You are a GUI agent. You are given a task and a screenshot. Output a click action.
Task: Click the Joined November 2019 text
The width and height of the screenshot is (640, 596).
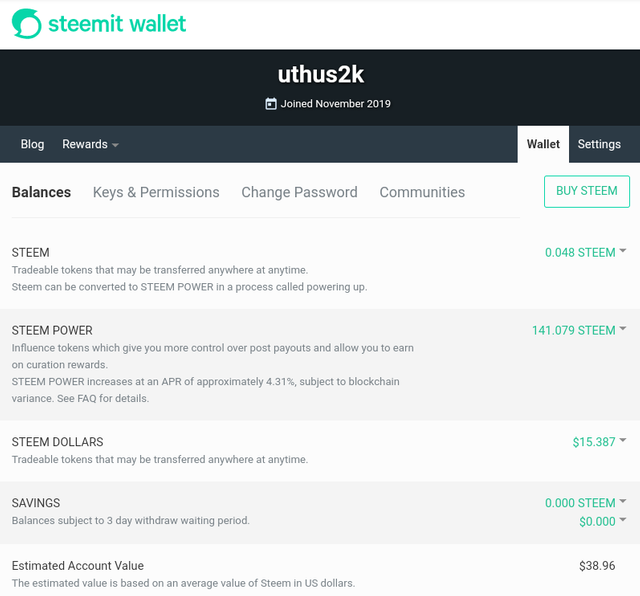pos(336,104)
